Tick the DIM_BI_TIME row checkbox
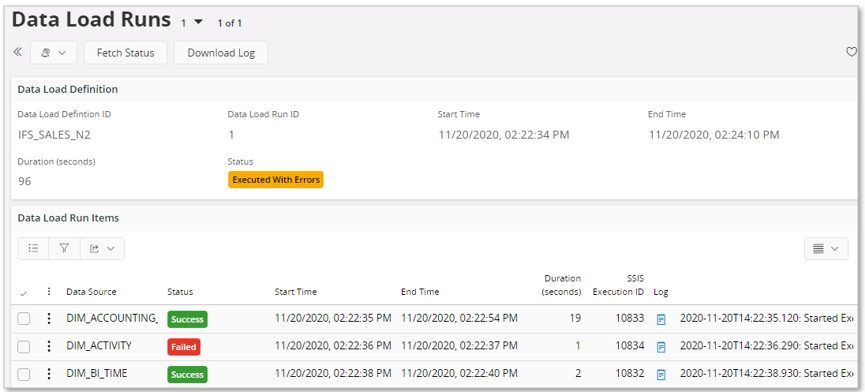 (24, 374)
